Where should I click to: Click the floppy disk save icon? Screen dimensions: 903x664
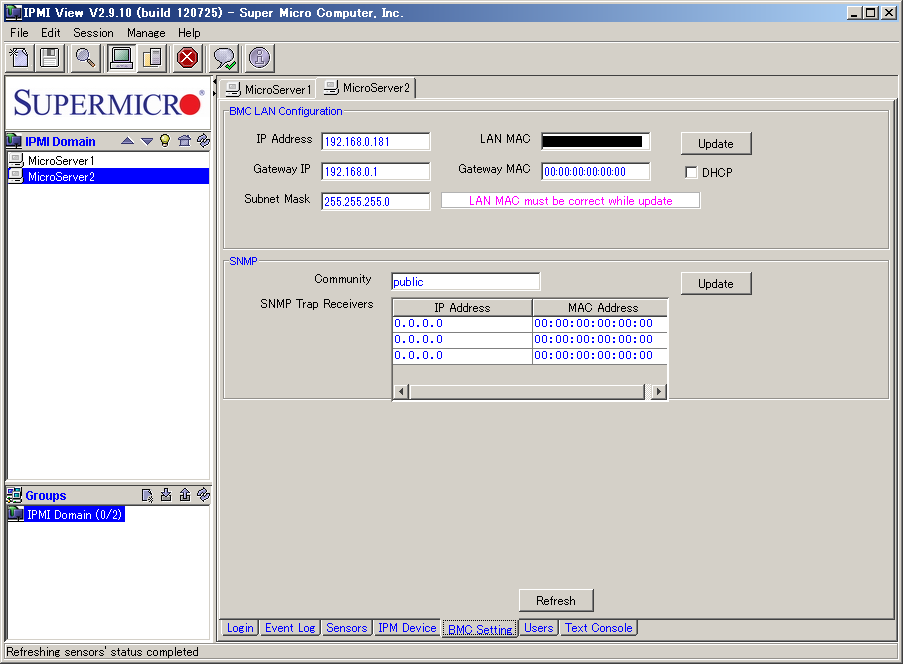point(50,58)
